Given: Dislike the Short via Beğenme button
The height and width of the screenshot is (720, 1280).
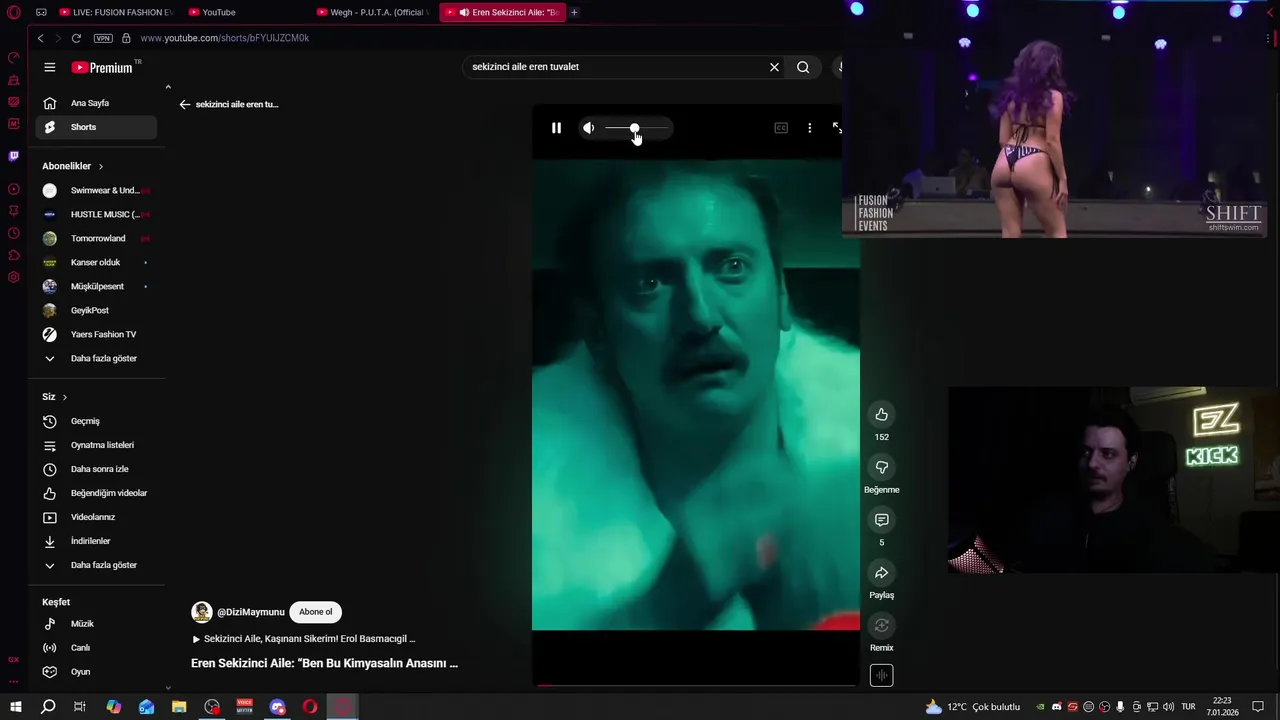Looking at the screenshot, I should [881, 467].
